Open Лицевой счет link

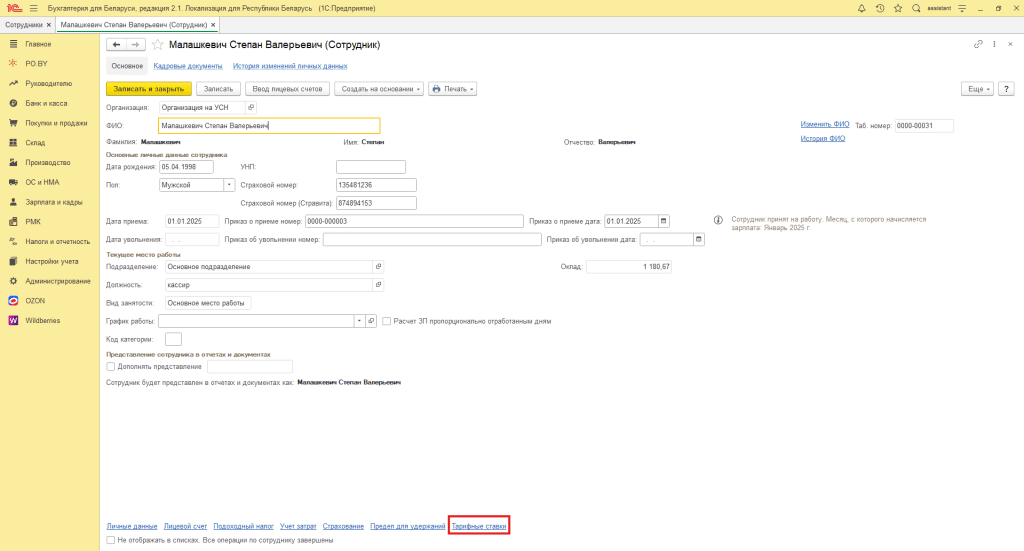[185, 526]
